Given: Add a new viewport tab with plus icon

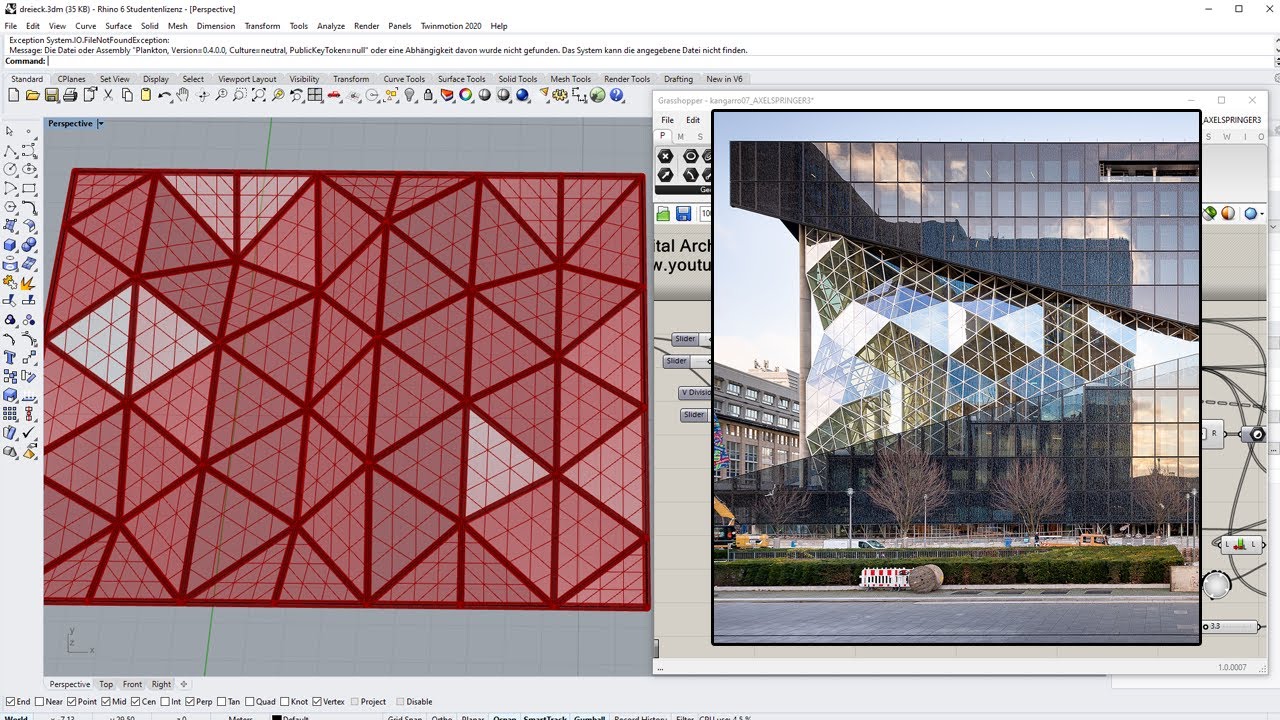Looking at the screenshot, I should [x=183, y=684].
